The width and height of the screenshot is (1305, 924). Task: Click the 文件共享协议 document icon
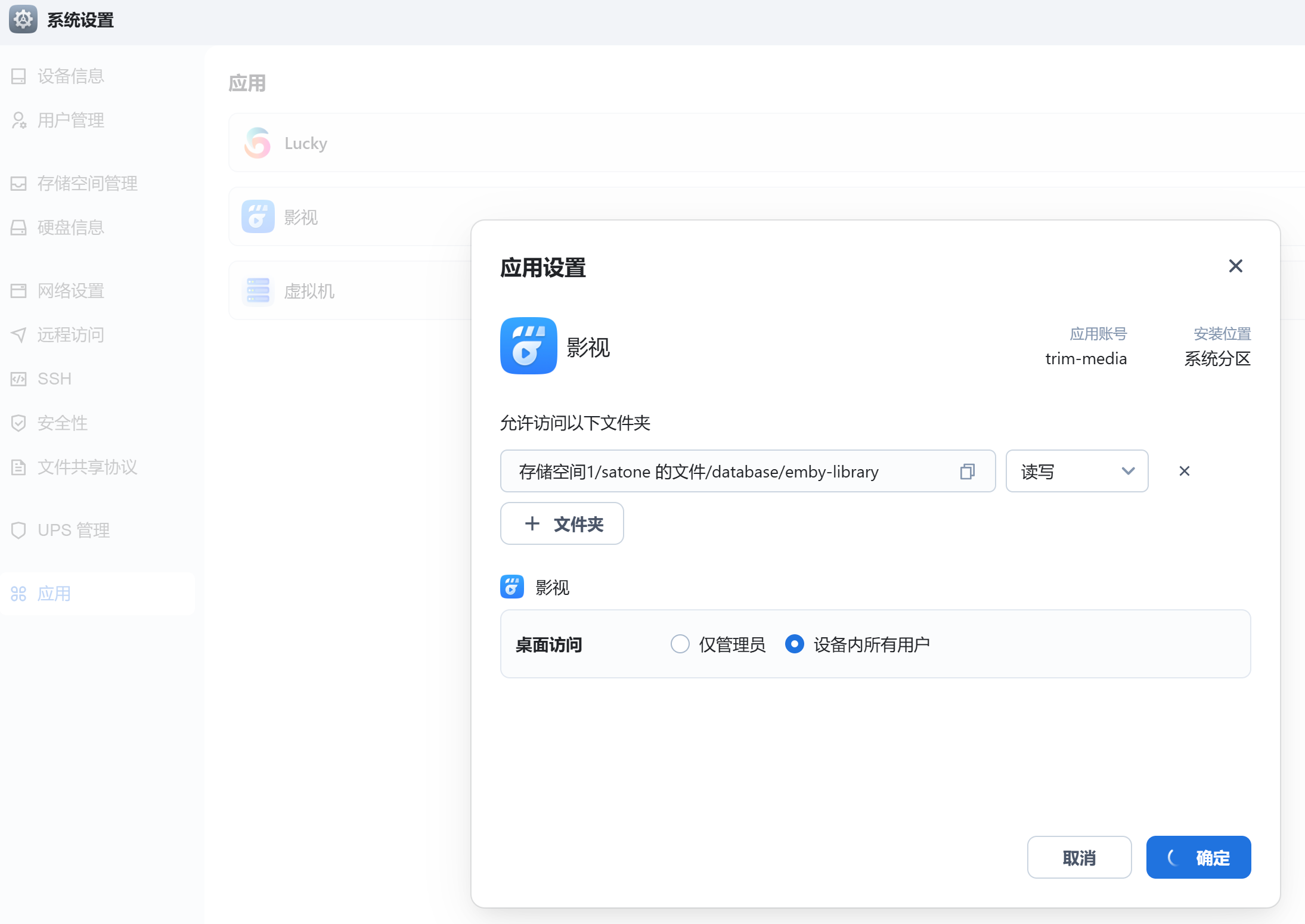[x=18, y=467]
